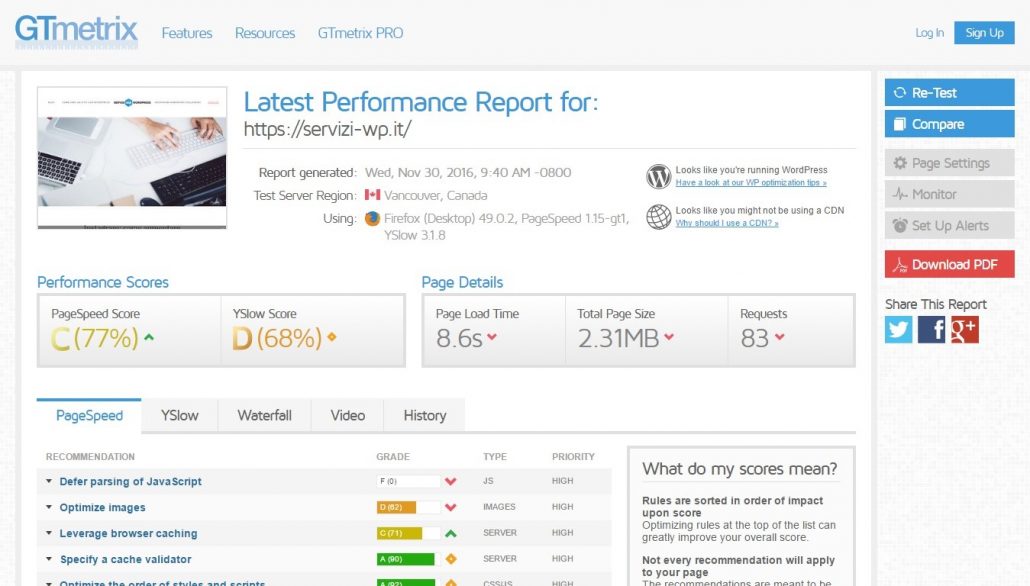This screenshot has height=586, width=1030.
Task: Click green trend arrow for Leverage browser caching
Action: [x=451, y=533]
